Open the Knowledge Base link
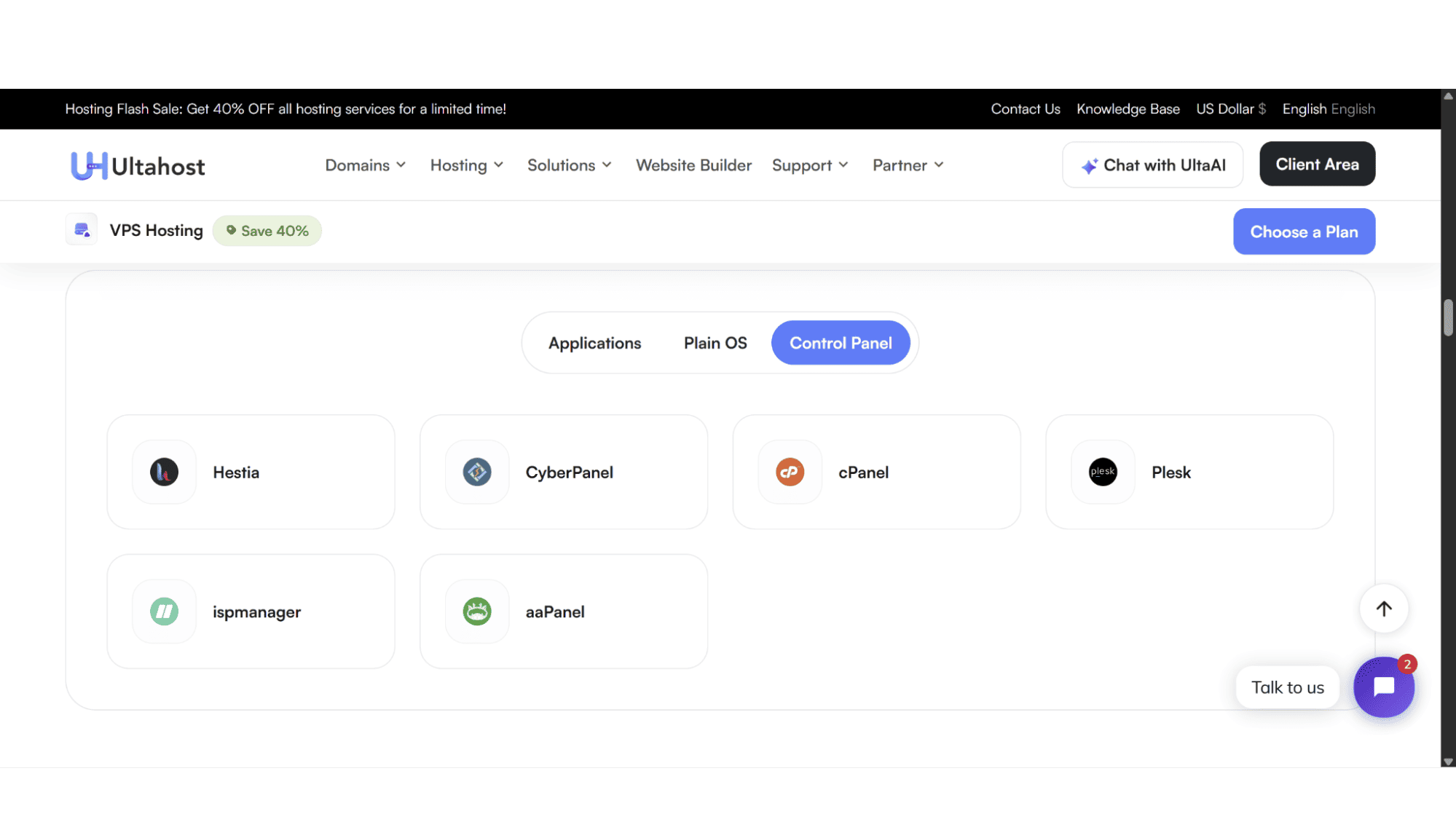The width and height of the screenshot is (1456, 819). pyautogui.click(x=1128, y=108)
